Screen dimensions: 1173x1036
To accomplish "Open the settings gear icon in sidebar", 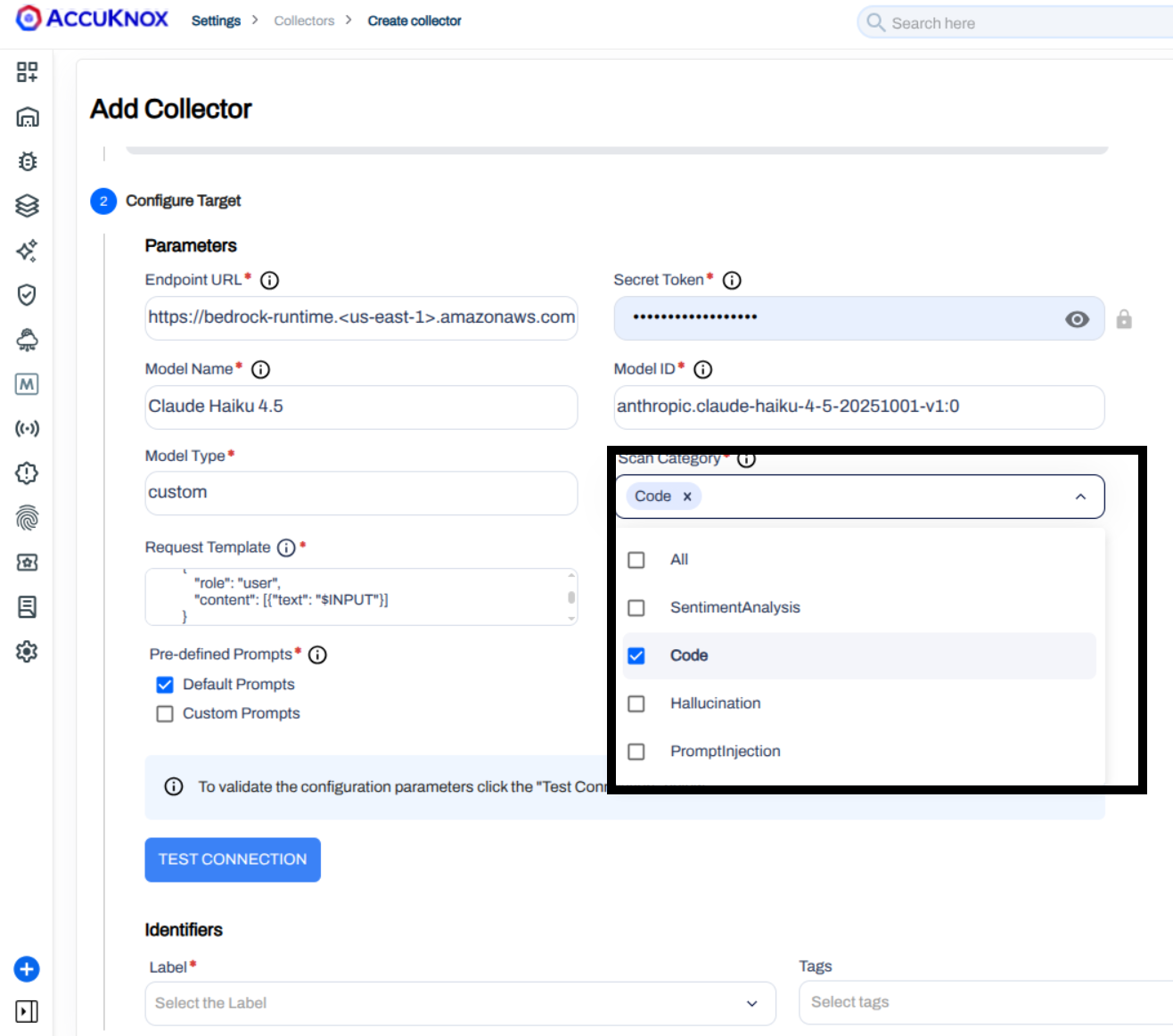I will click(27, 652).
